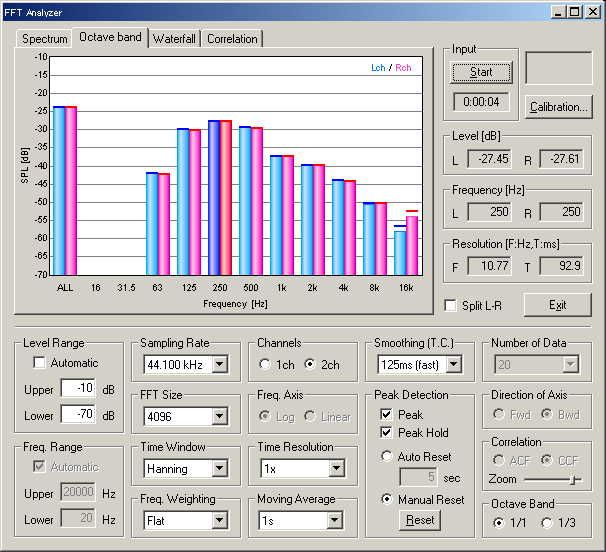Image resolution: width=606 pixels, height=552 pixels.
Task: Click the Exit button
Action: click(557, 305)
